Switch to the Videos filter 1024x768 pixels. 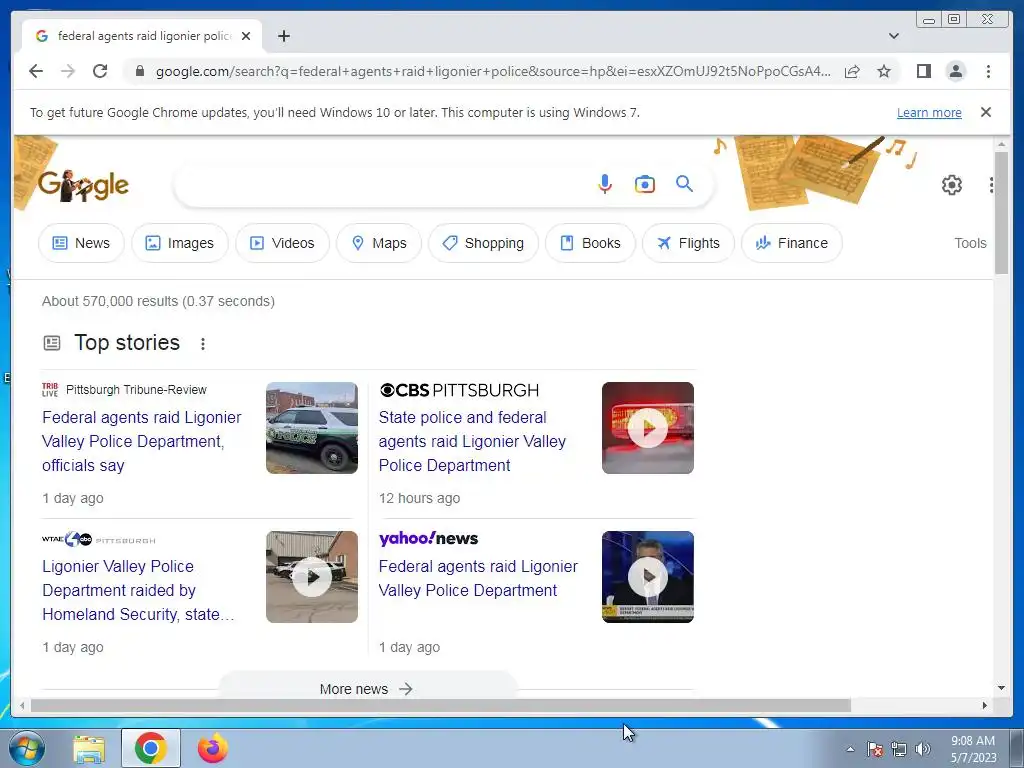282,243
